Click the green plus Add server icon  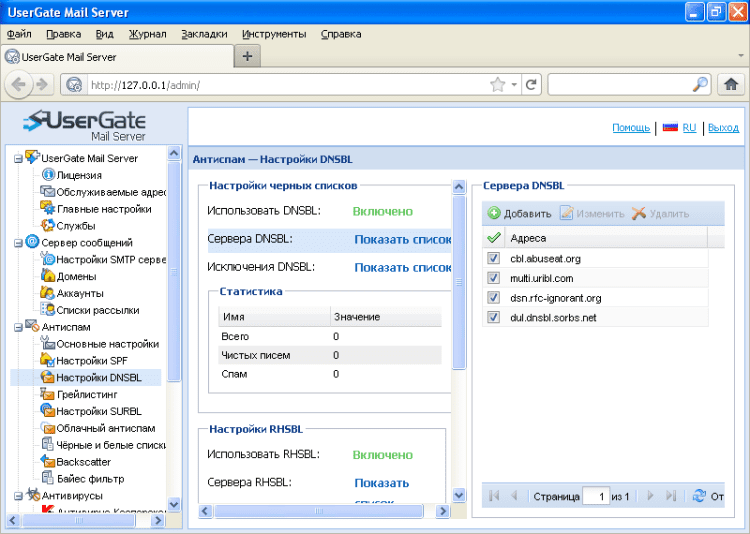pos(494,214)
